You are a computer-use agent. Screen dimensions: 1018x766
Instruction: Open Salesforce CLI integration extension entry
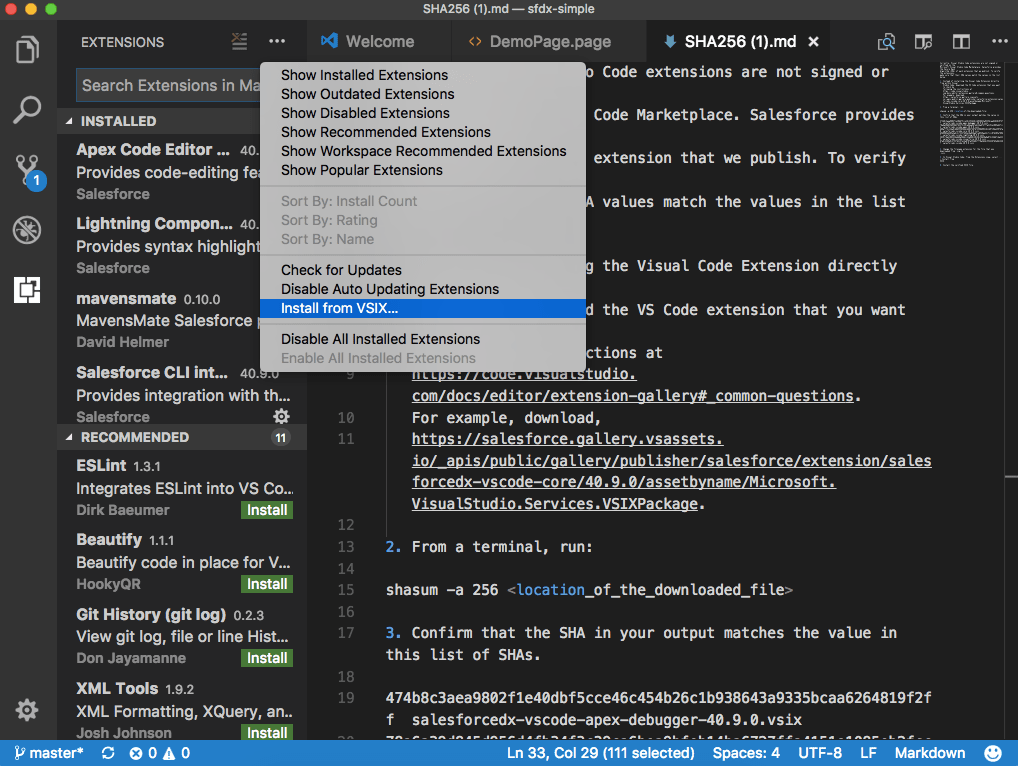(x=182, y=394)
